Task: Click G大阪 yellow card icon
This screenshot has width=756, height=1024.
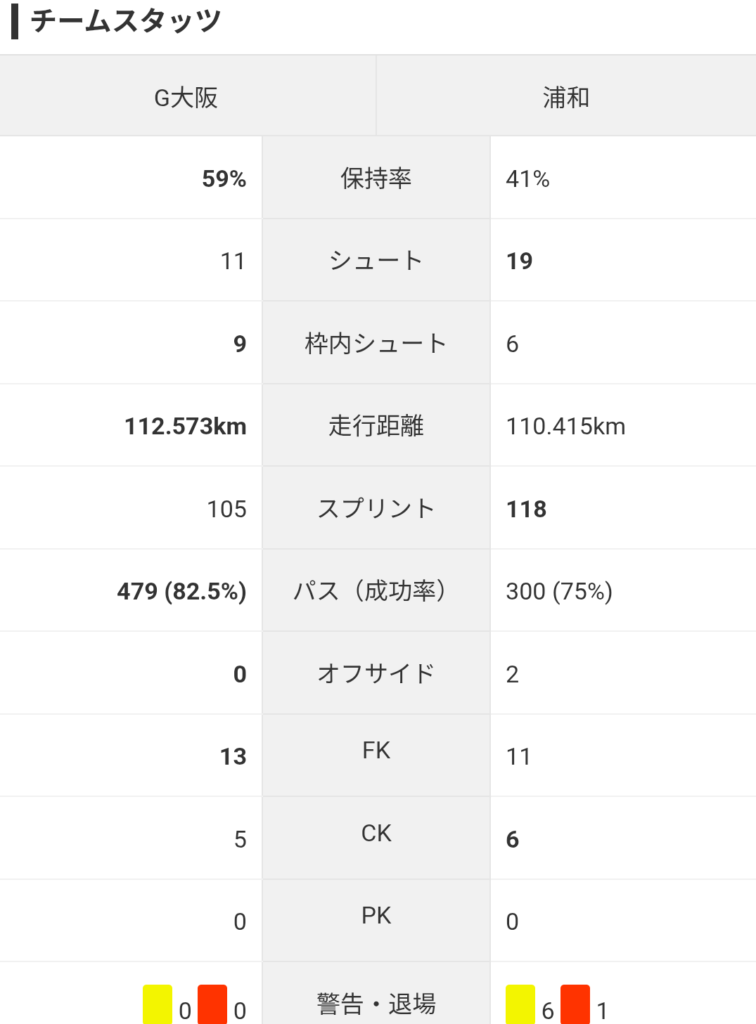Action: point(157,1004)
